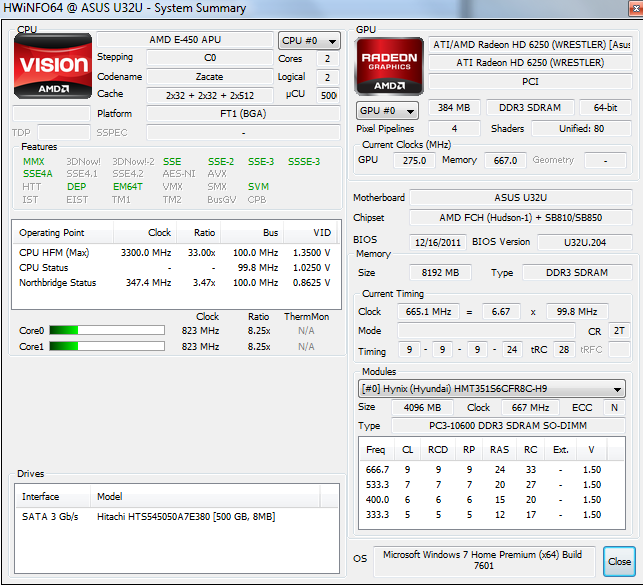This screenshot has height=585, width=643.
Task: Select the Northbridge Status row
Action: (176, 283)
